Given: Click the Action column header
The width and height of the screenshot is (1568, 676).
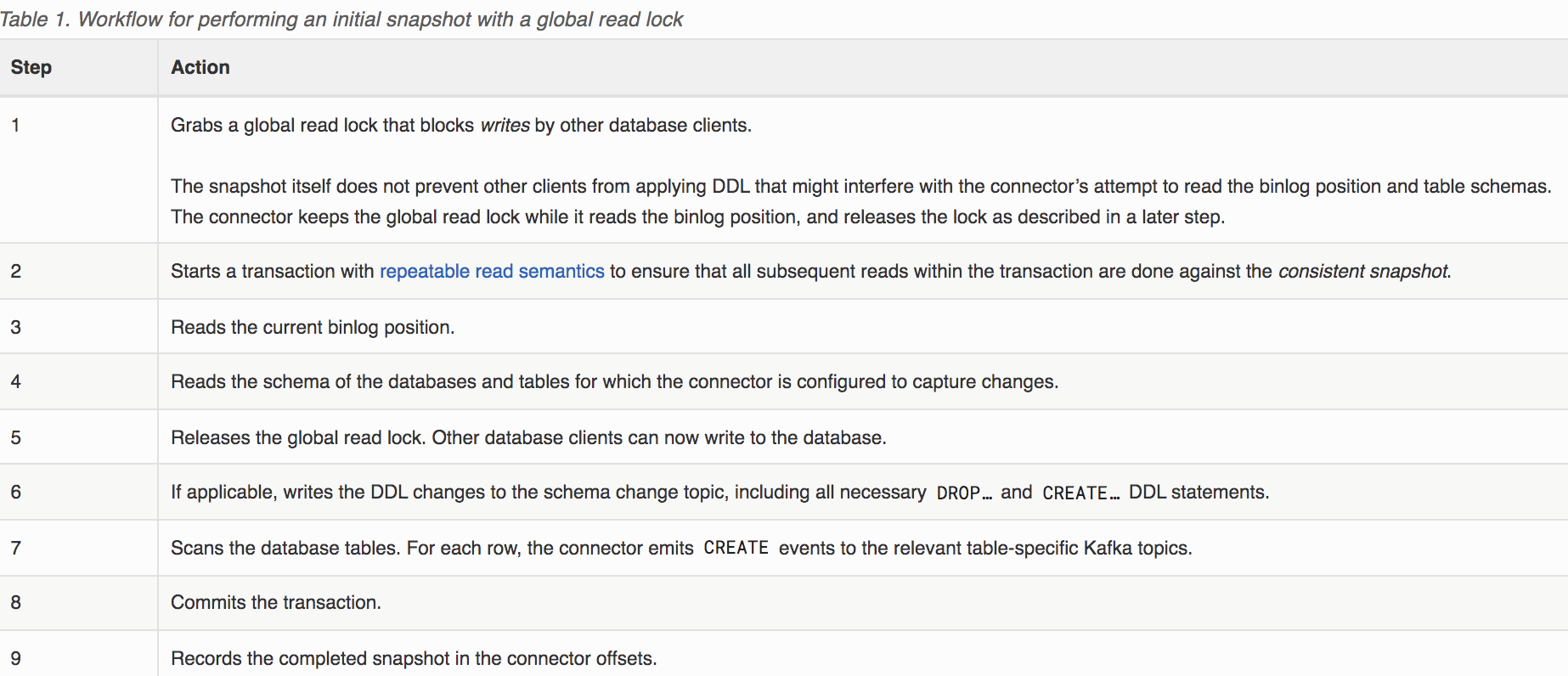Looking at the screenshot, I should (x=200, y=67).
